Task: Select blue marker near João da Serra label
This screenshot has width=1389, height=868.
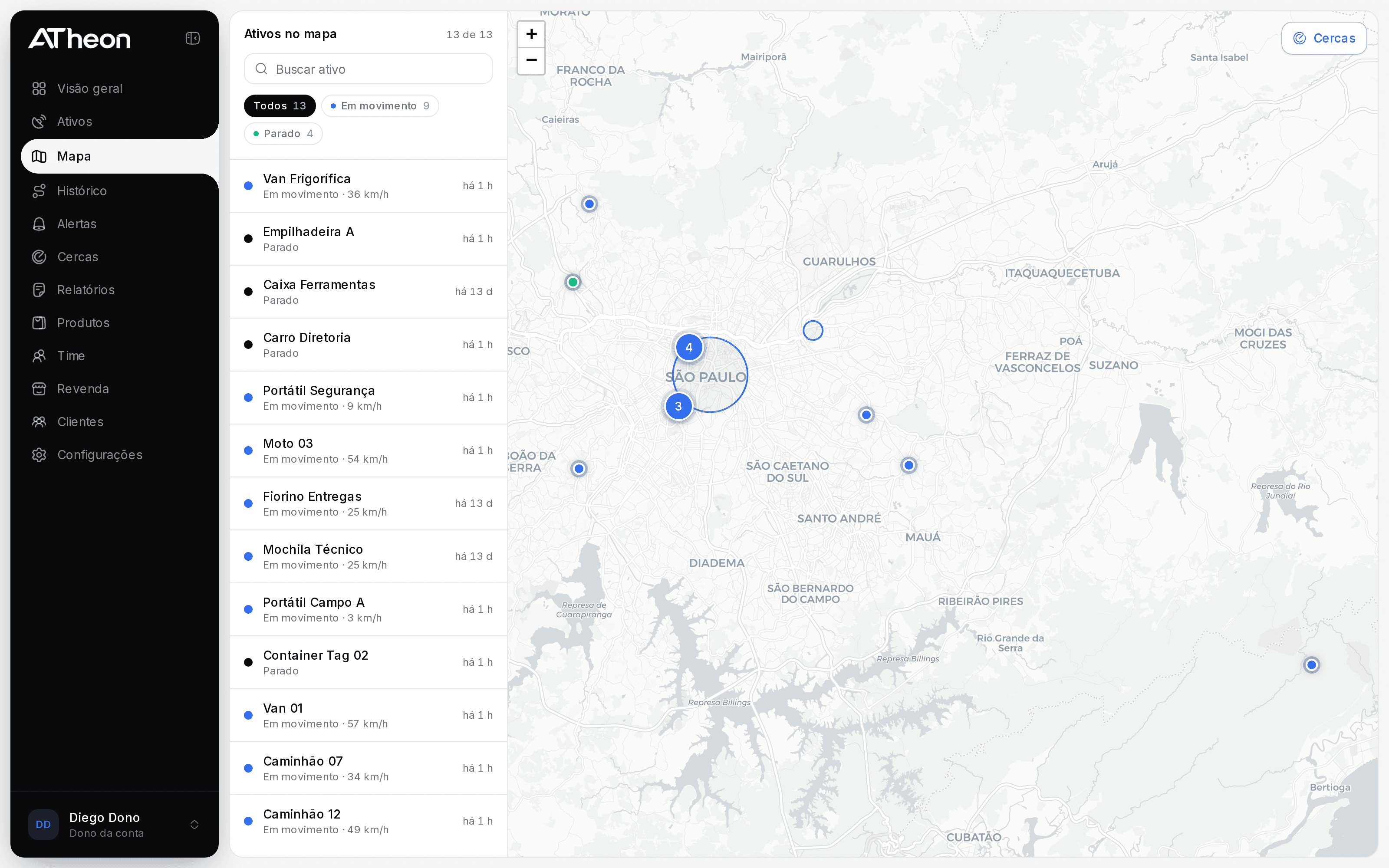Action: (x=579, y=468)
